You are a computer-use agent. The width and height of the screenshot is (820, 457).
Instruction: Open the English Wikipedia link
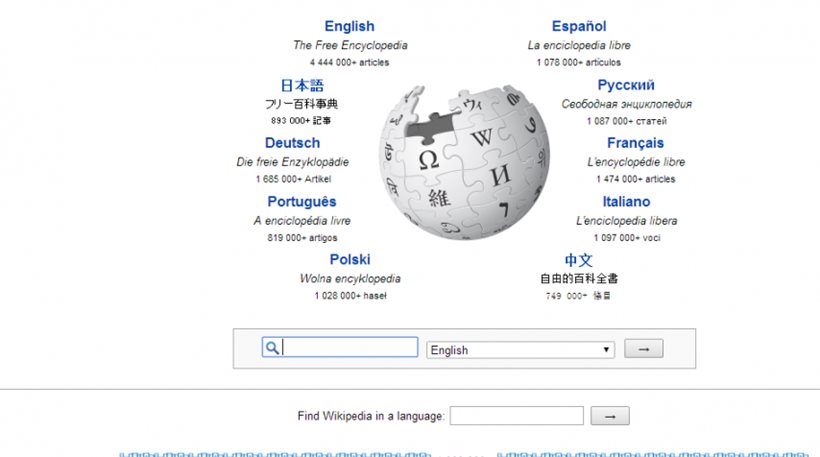click(349, 27)
